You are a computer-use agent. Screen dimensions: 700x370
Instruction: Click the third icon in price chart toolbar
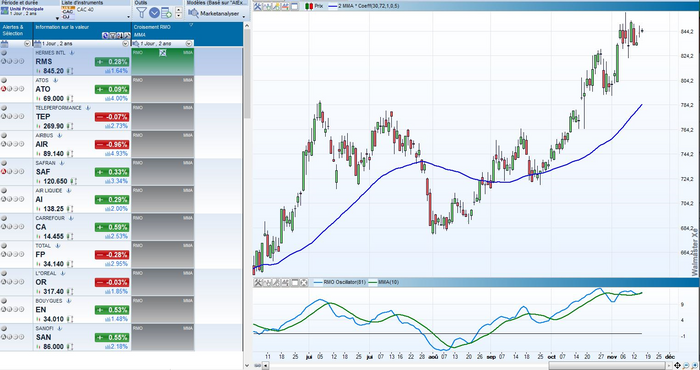coord(276,6)
